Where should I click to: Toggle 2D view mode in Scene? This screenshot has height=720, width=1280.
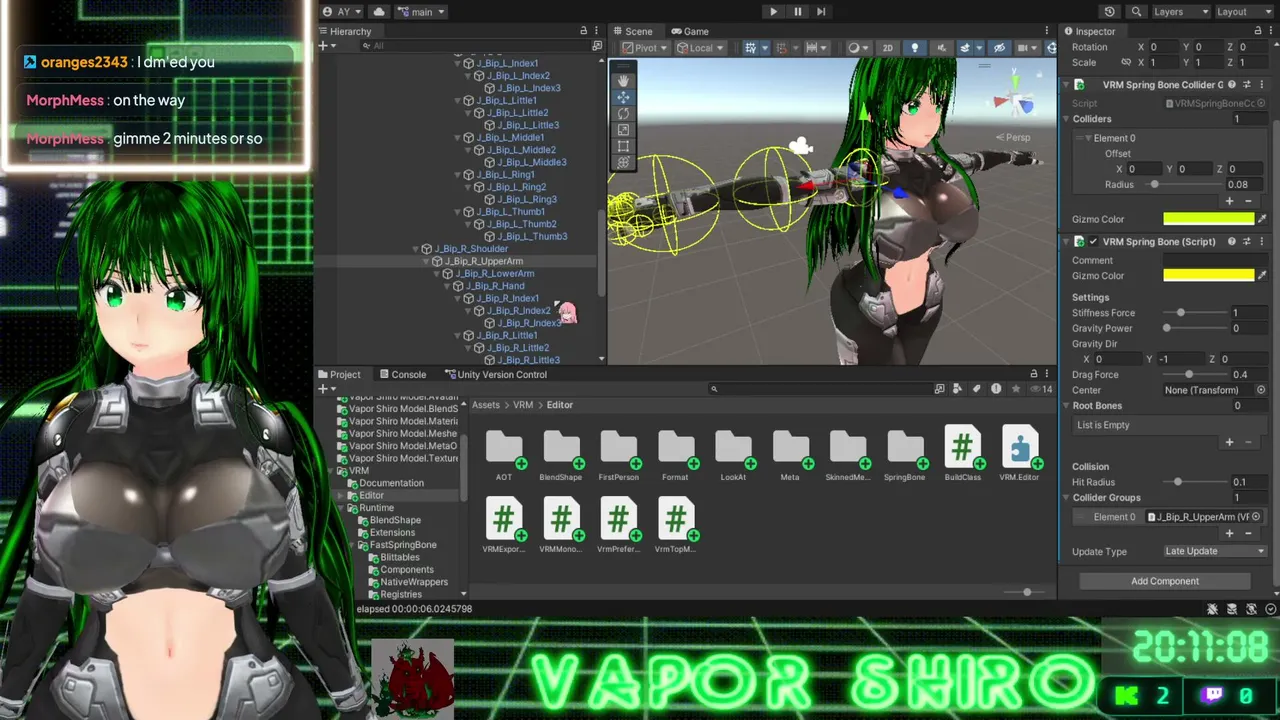pos(887,48)
